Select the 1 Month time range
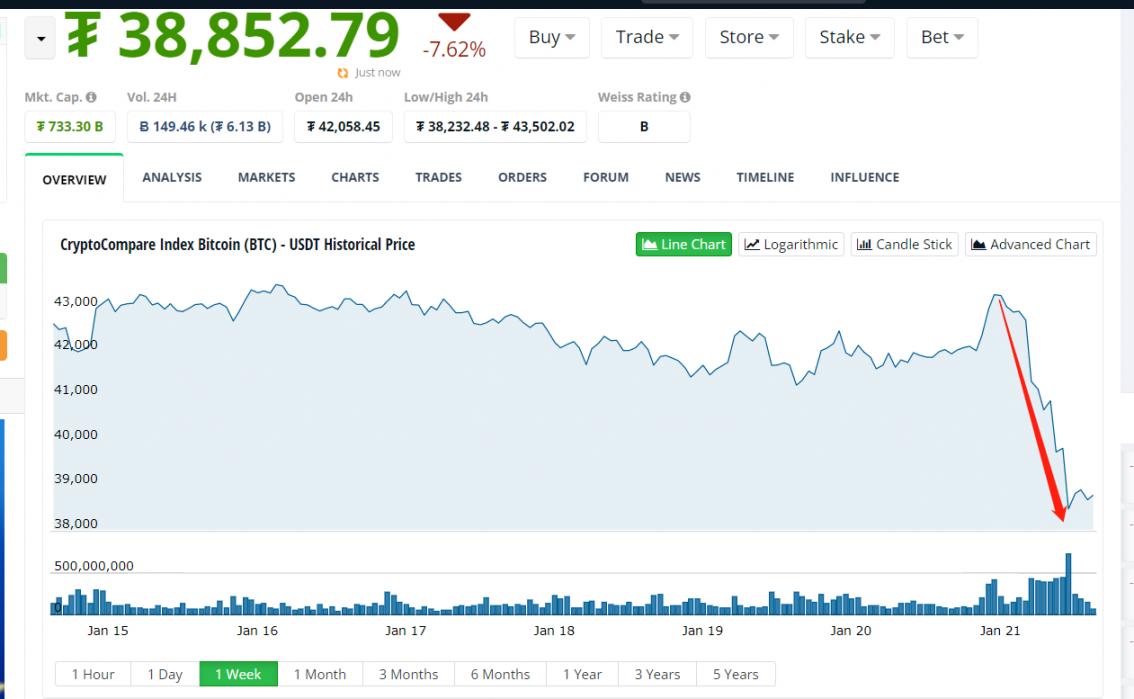This screenshot has height=699, width=1134. 320,674
